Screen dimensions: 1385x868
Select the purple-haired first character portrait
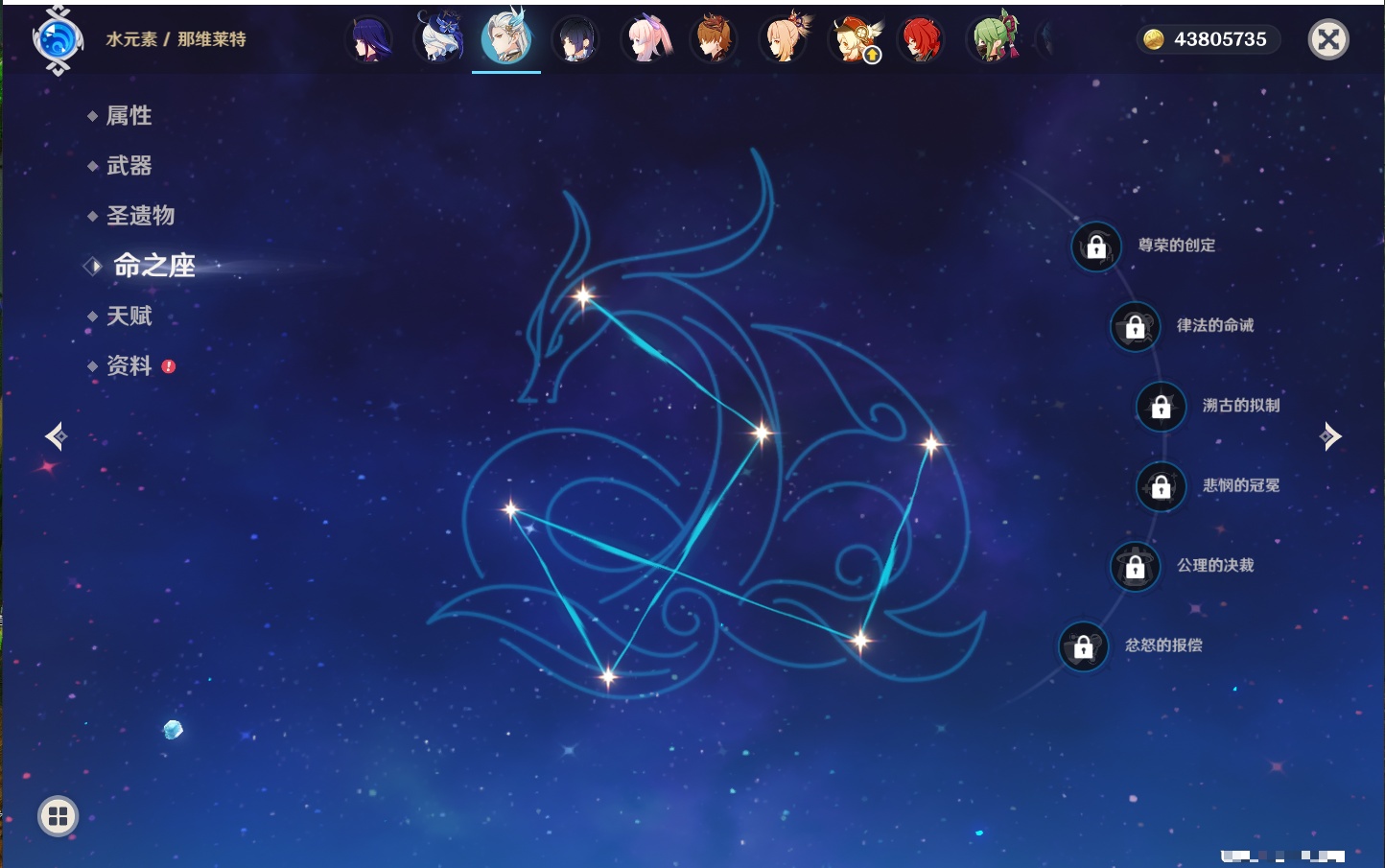coord(369,40)
